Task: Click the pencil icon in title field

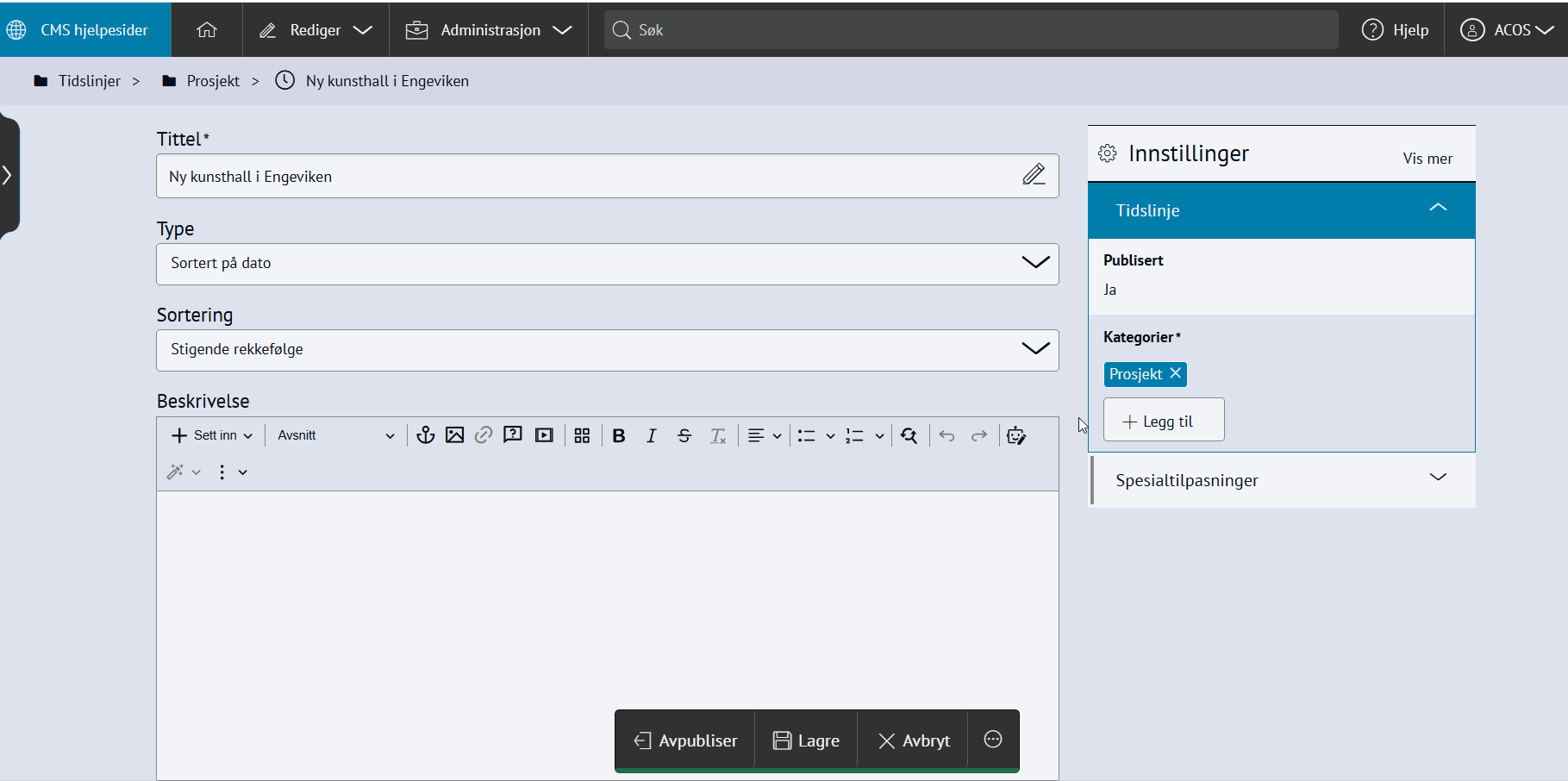Action: pyautogui.click(x=1034, y=175)
